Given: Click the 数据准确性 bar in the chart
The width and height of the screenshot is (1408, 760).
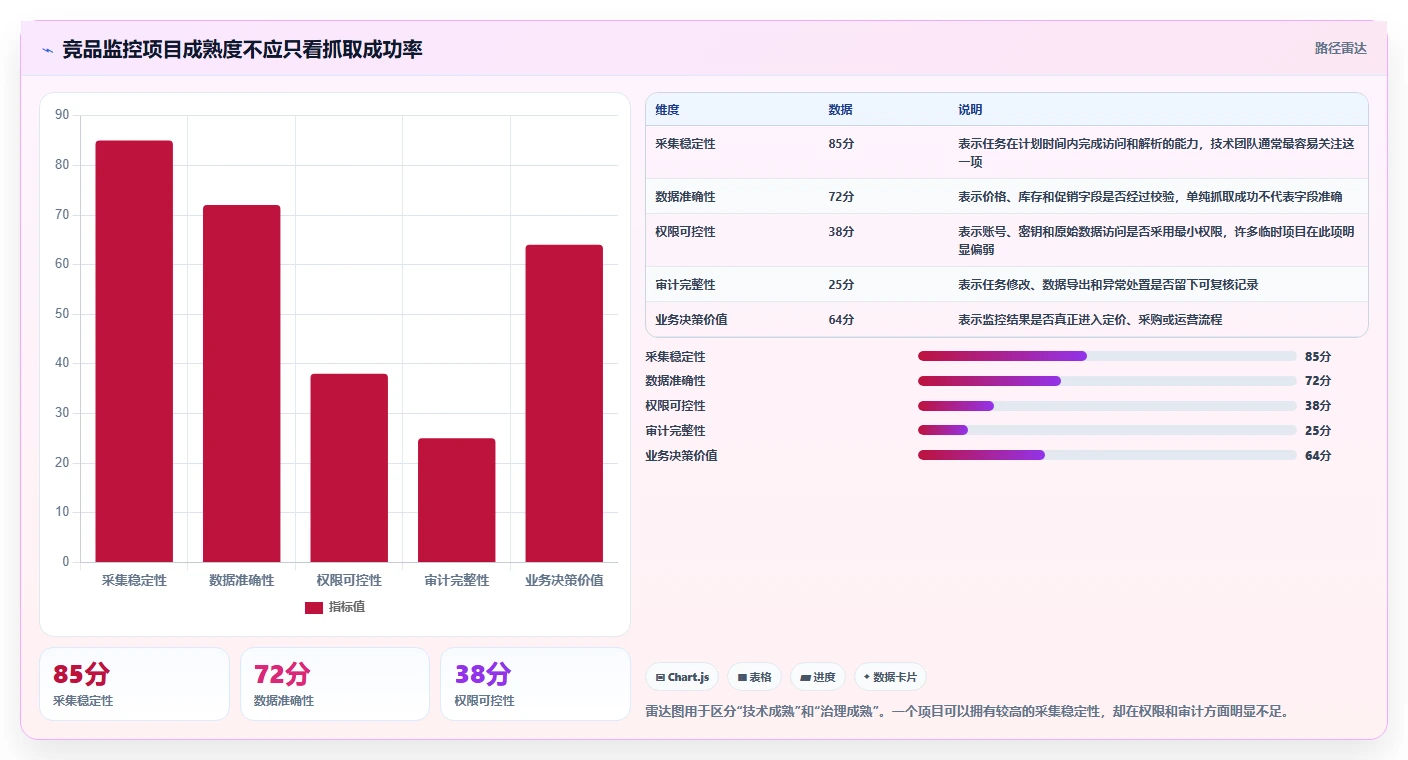Looking at the screenshot, I should 241,383.
